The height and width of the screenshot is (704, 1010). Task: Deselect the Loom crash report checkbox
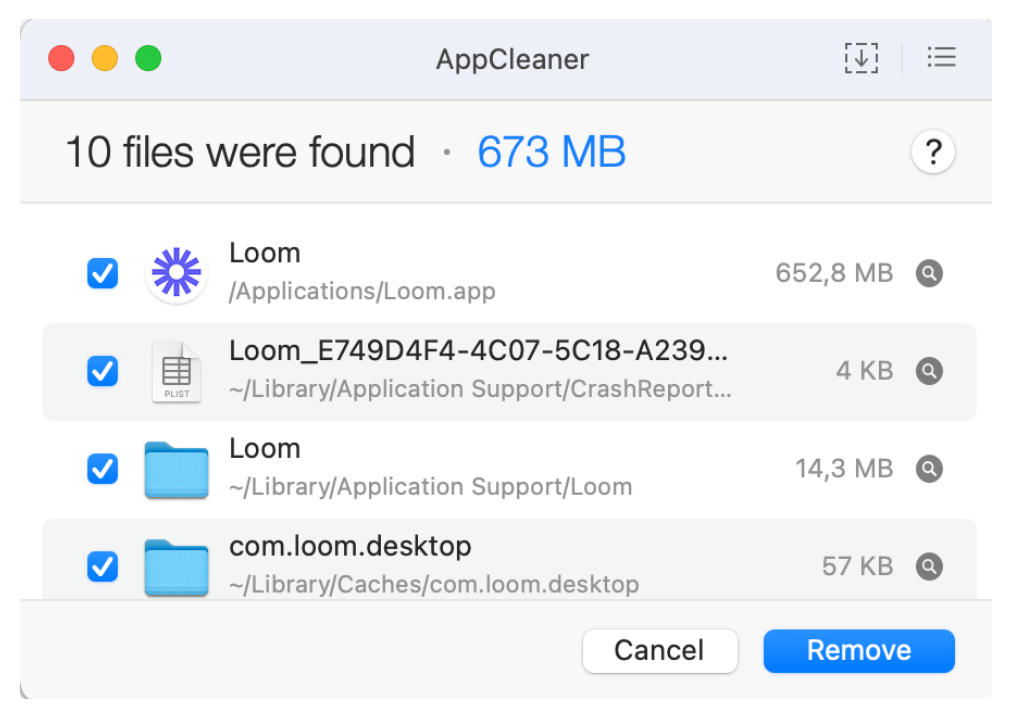click(x=102, y=371)
